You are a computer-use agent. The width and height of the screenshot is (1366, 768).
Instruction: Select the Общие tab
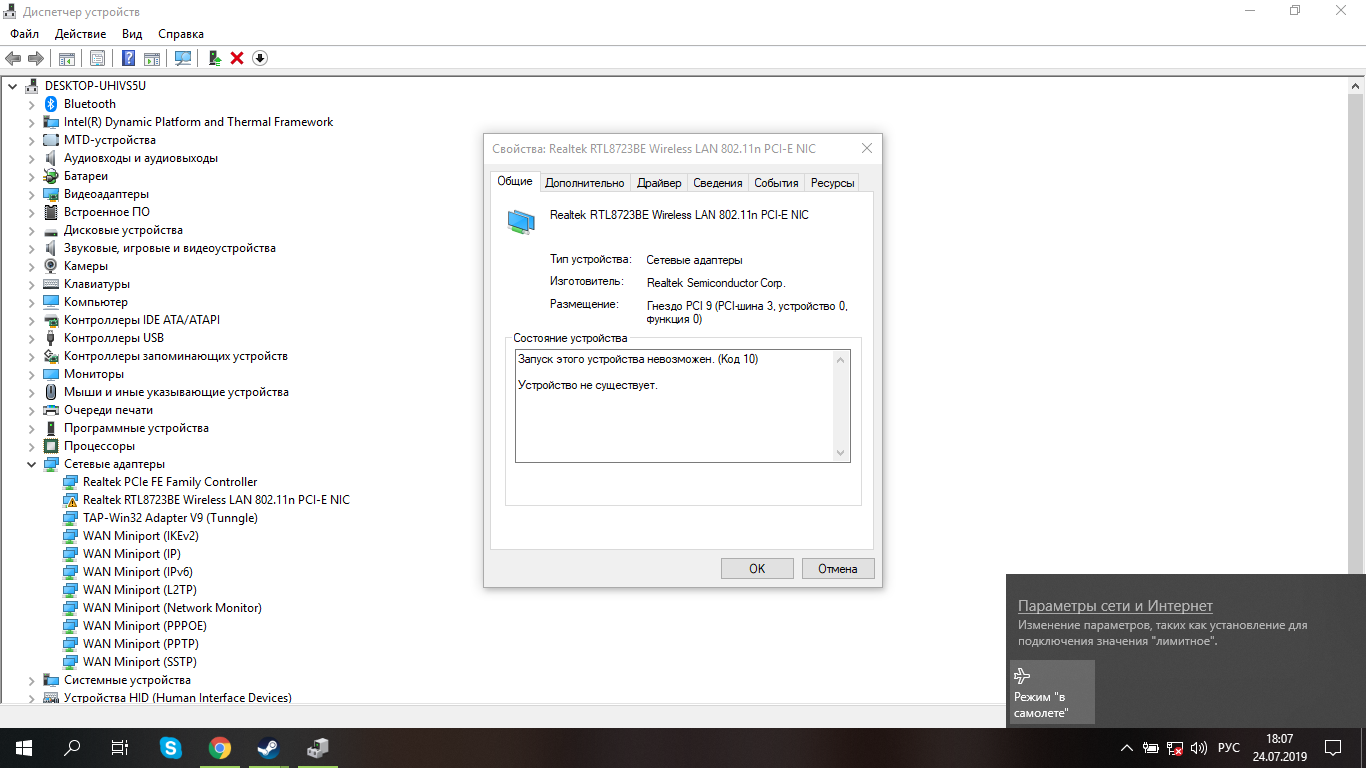515,181
